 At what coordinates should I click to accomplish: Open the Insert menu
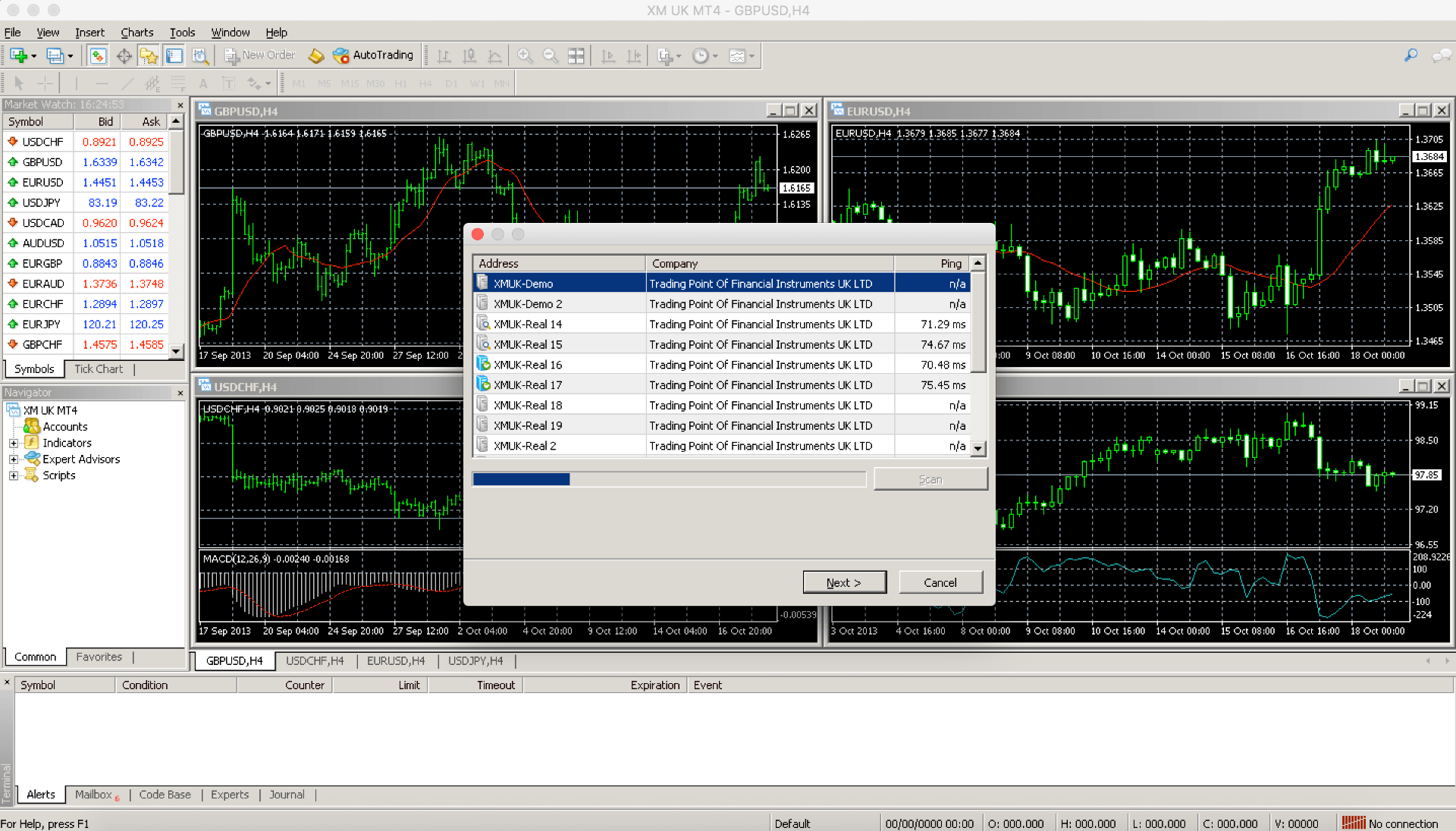[x=89, y=32]
